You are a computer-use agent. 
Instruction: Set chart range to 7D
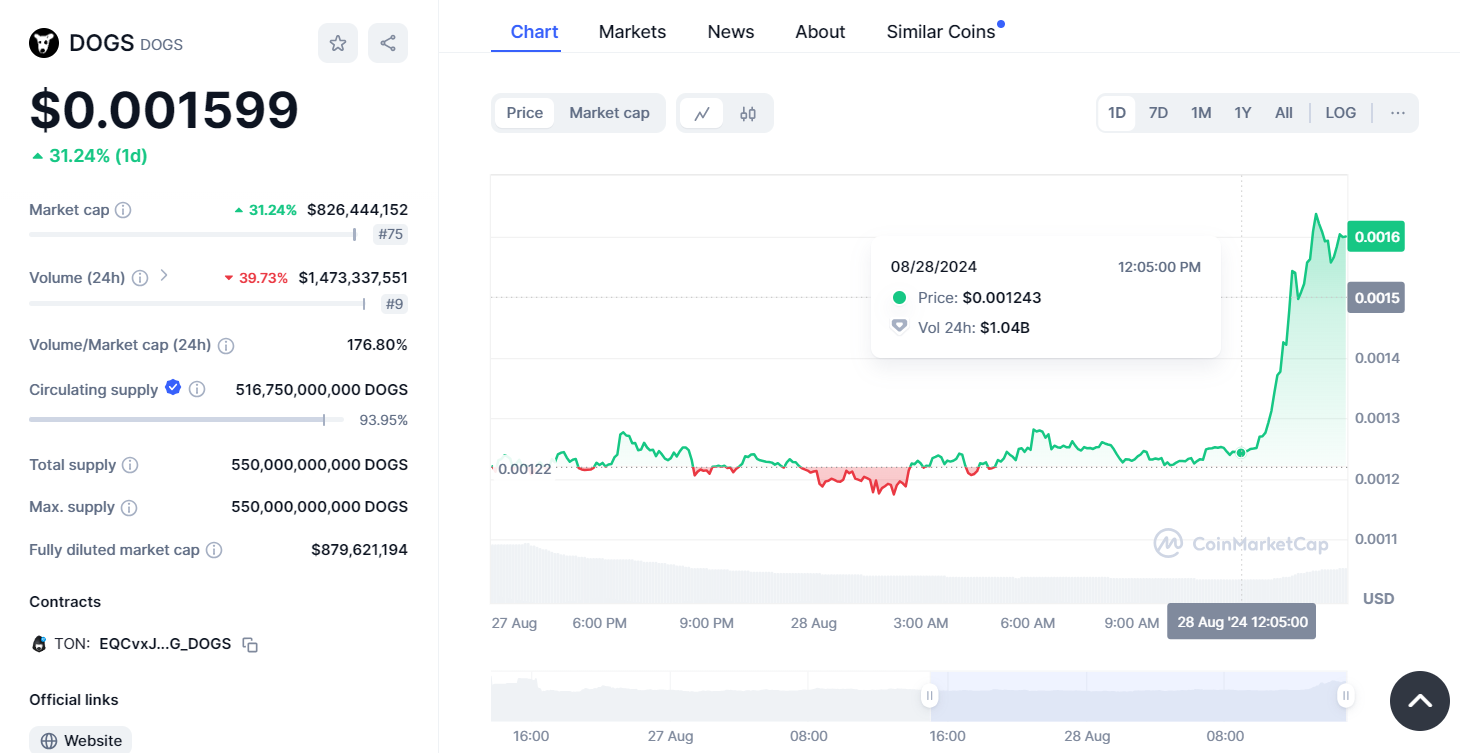point(1158,113)
